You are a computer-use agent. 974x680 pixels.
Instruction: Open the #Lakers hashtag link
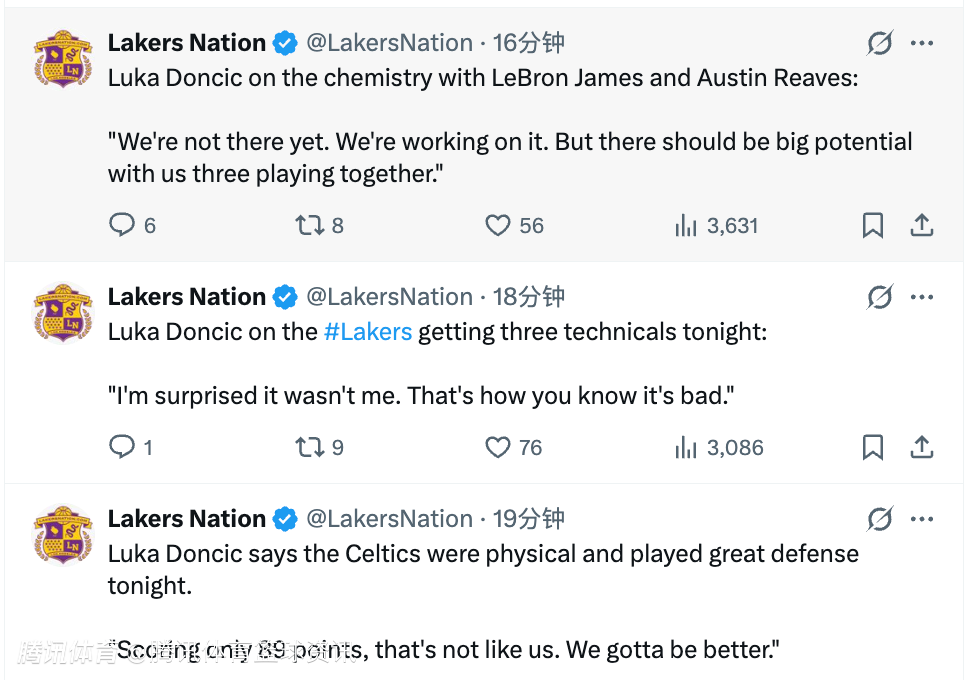tap(368, 332)
